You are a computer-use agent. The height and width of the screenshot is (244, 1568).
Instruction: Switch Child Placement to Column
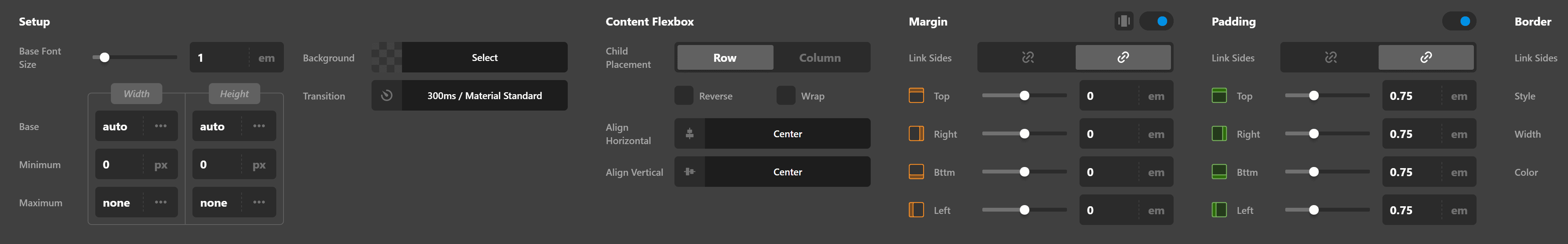point(820,57)
